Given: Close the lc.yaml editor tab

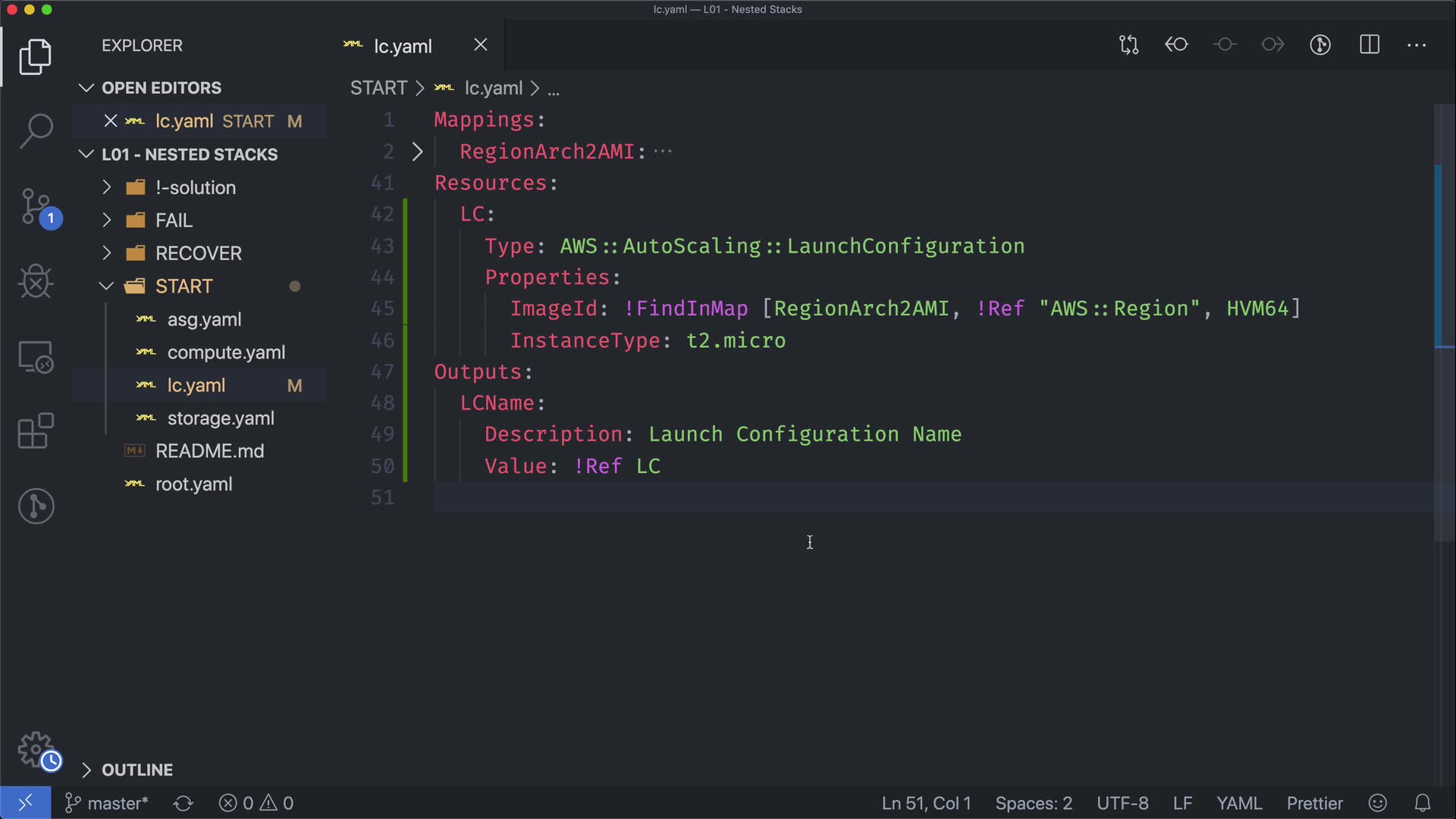Looking at the screenshot, I should pos(481,45).
